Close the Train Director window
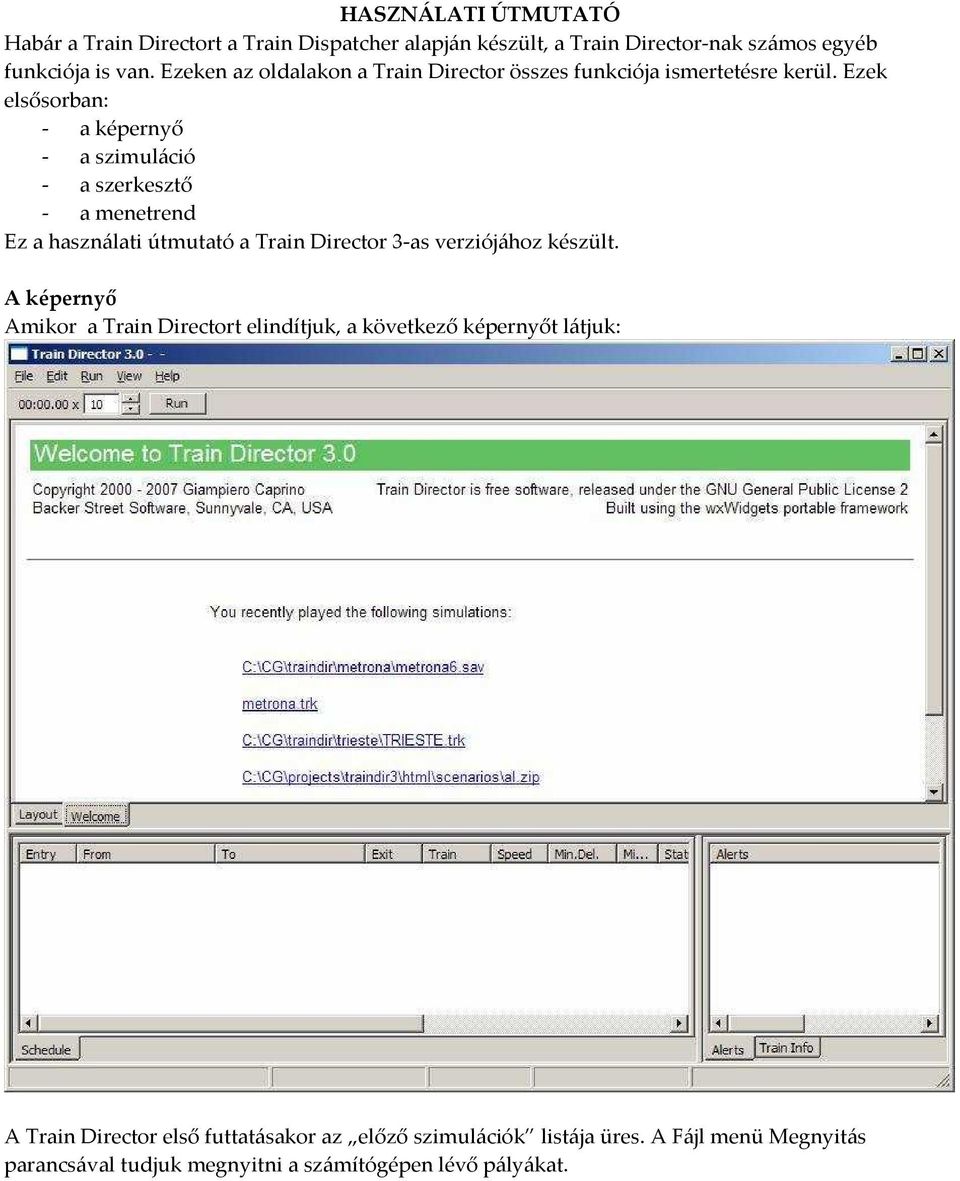The width and height of the screenshot is (960, 1181). click(939, 354)
